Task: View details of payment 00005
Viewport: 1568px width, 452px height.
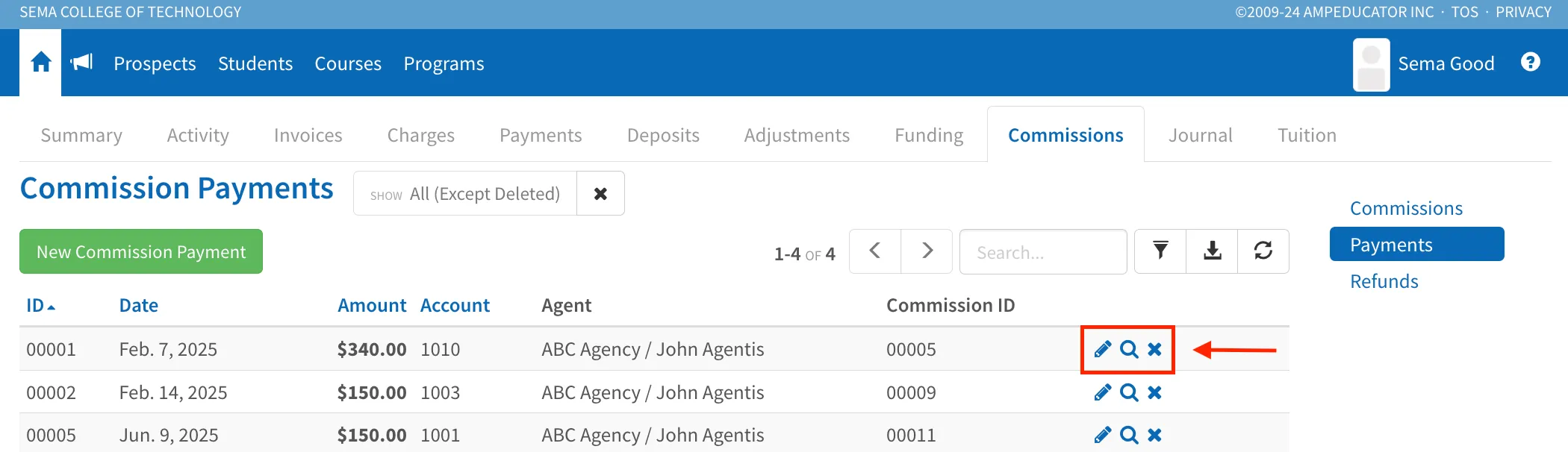Action: 1129,435
